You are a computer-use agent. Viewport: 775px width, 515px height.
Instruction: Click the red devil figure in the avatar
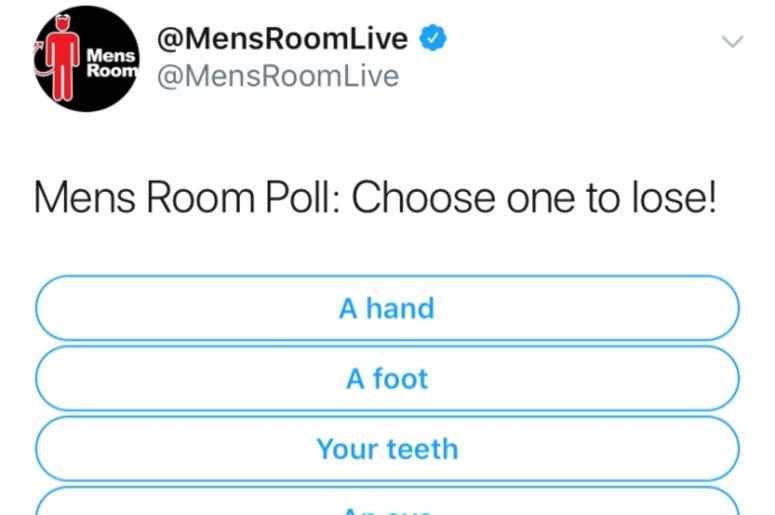point(62,58)
